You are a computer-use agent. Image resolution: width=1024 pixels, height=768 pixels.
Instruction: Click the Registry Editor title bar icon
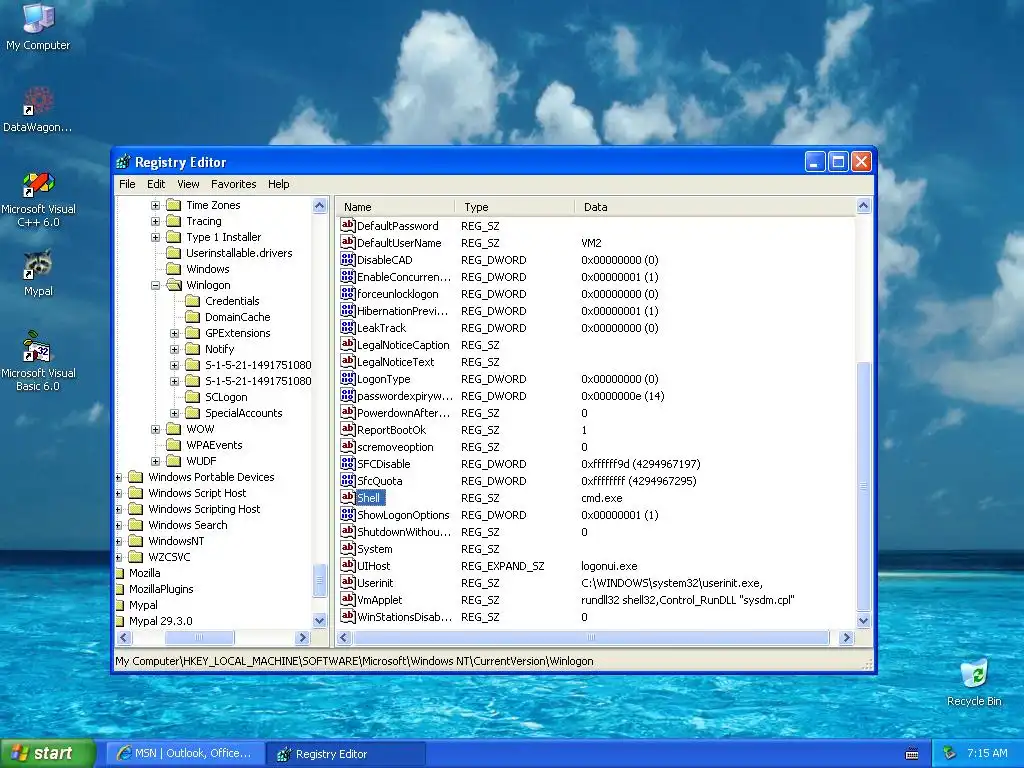pyautogui.click(x=123, y=162)
